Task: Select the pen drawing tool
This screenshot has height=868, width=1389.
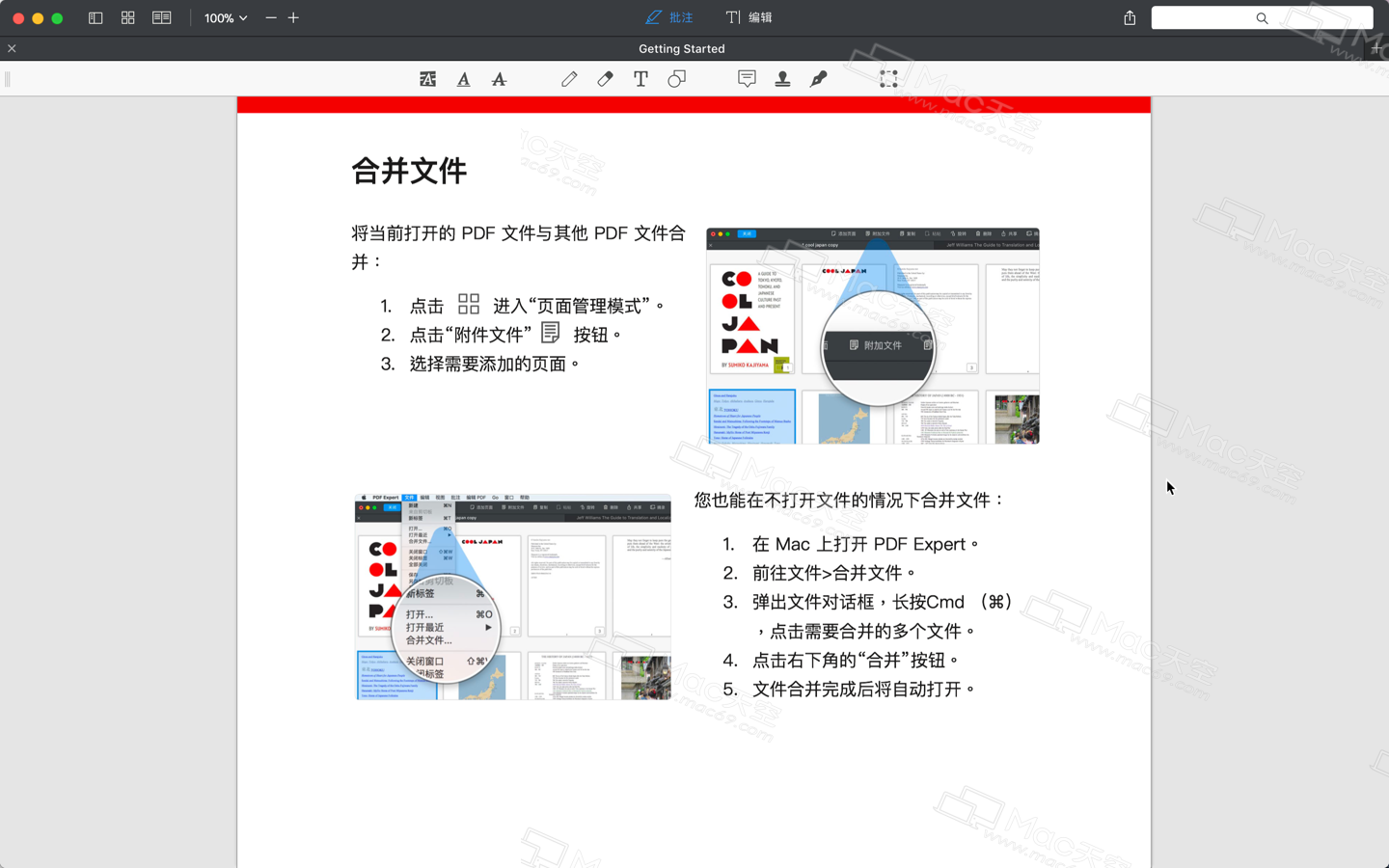Action: [569, 79]
